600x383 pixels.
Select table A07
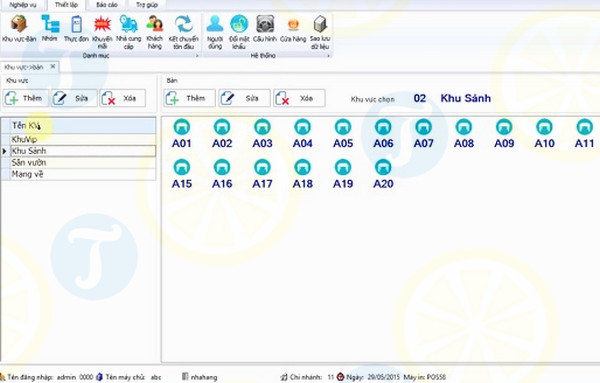424,134
